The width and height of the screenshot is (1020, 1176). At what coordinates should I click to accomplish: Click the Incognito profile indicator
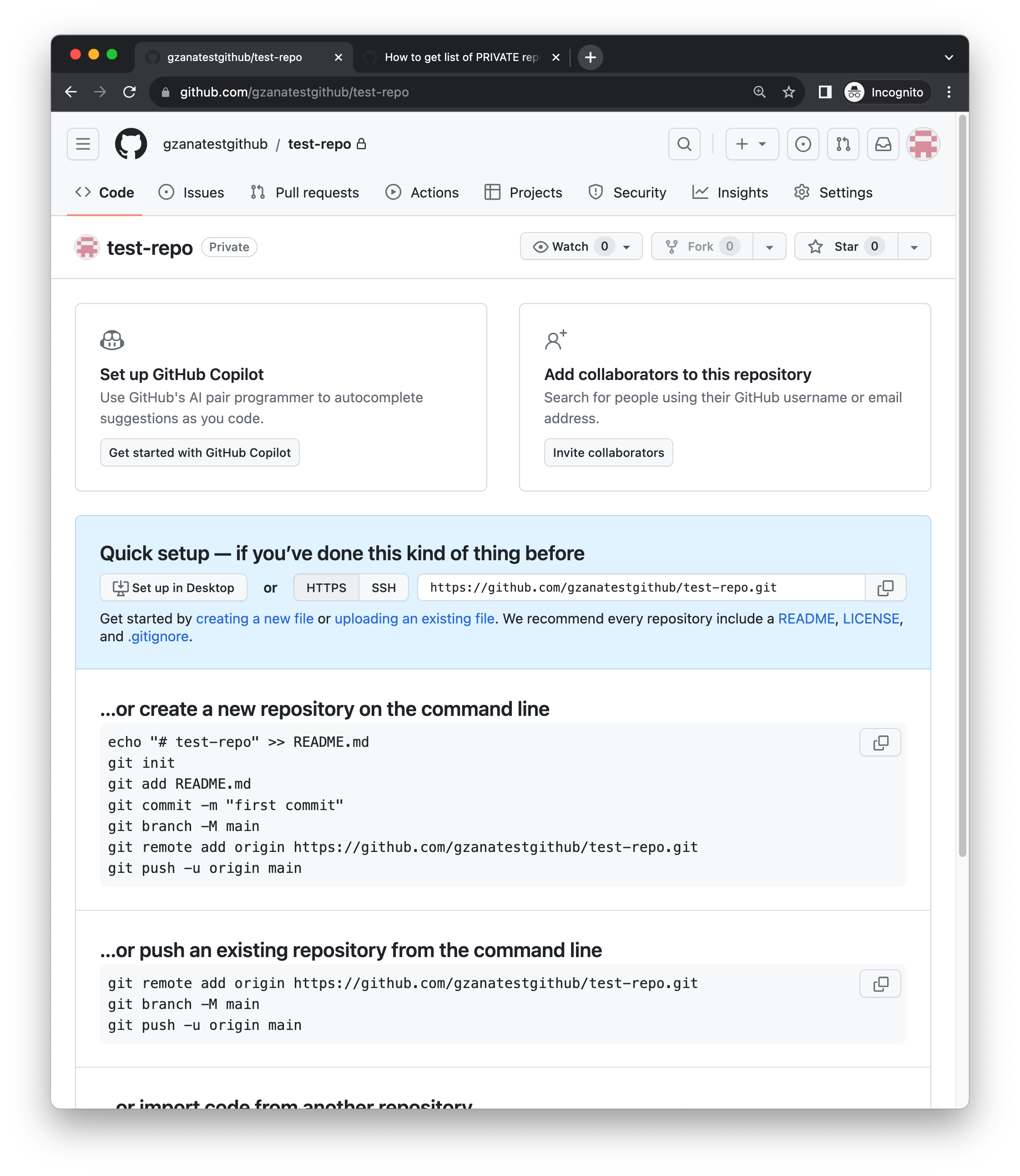pos(886,91)
